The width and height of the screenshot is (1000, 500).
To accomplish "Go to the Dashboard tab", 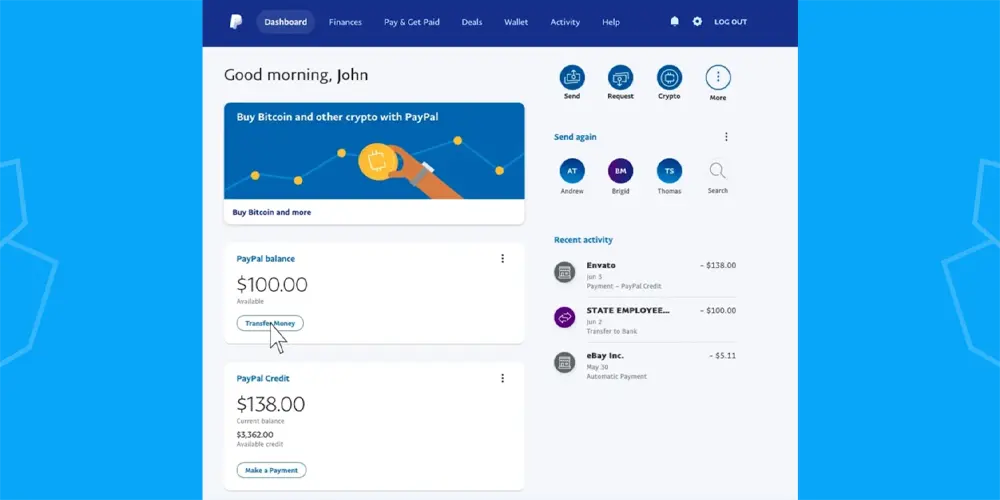I will pos(286,22).
